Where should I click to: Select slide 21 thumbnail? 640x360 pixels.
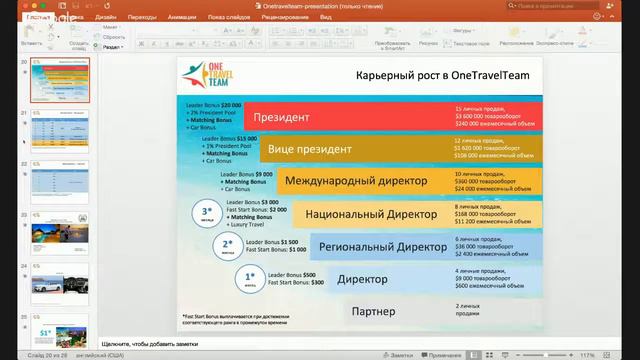click(x=60, y=131)
